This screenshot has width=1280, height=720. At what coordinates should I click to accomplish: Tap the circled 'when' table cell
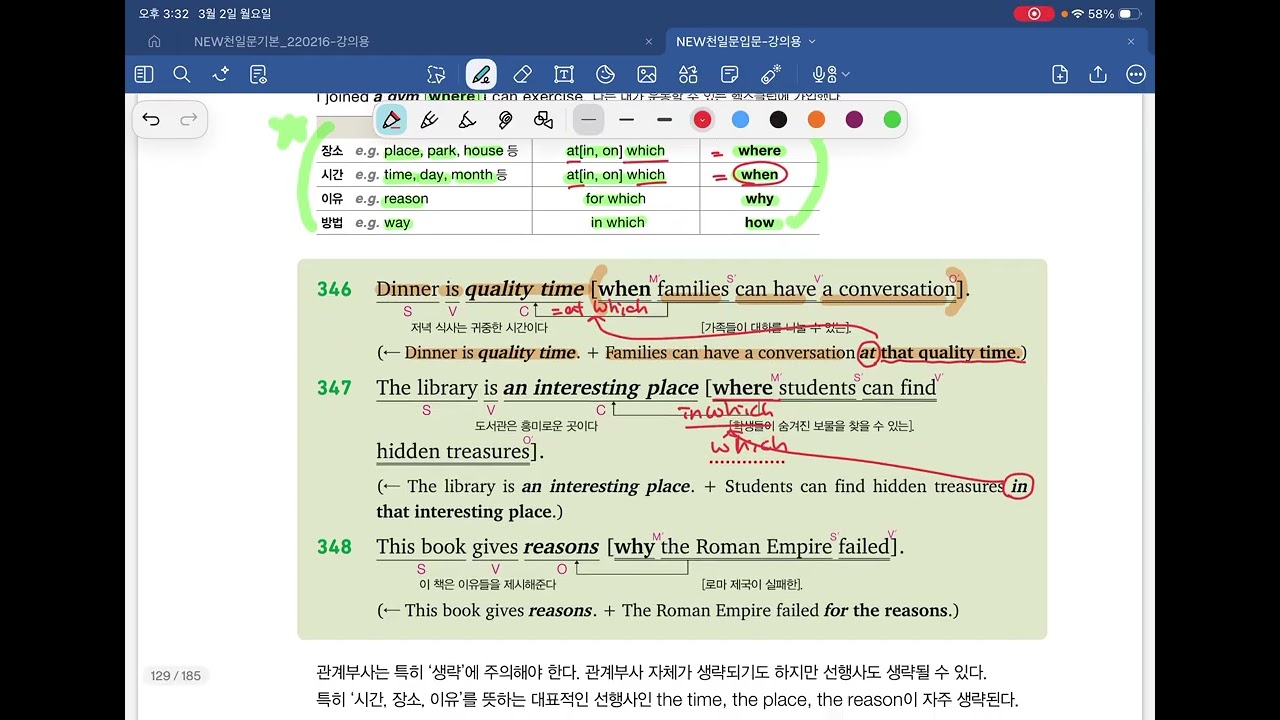[759, 175]
